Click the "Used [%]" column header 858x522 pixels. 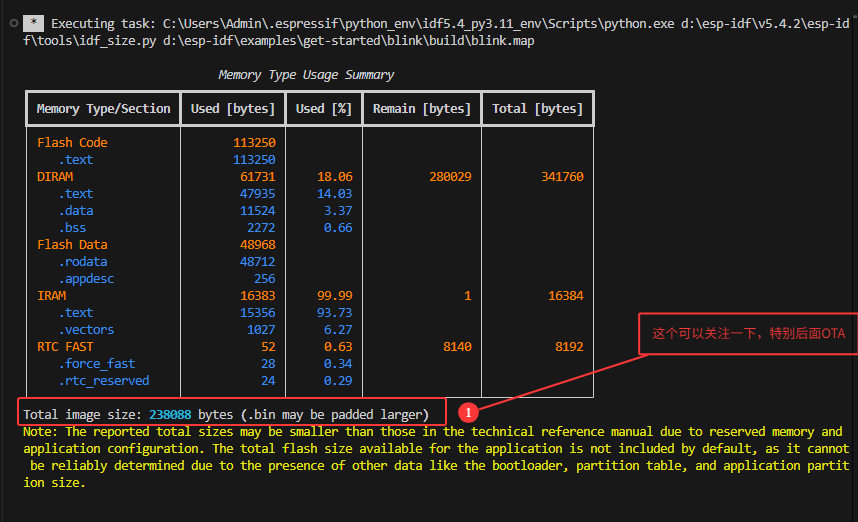tap(324, 108)
